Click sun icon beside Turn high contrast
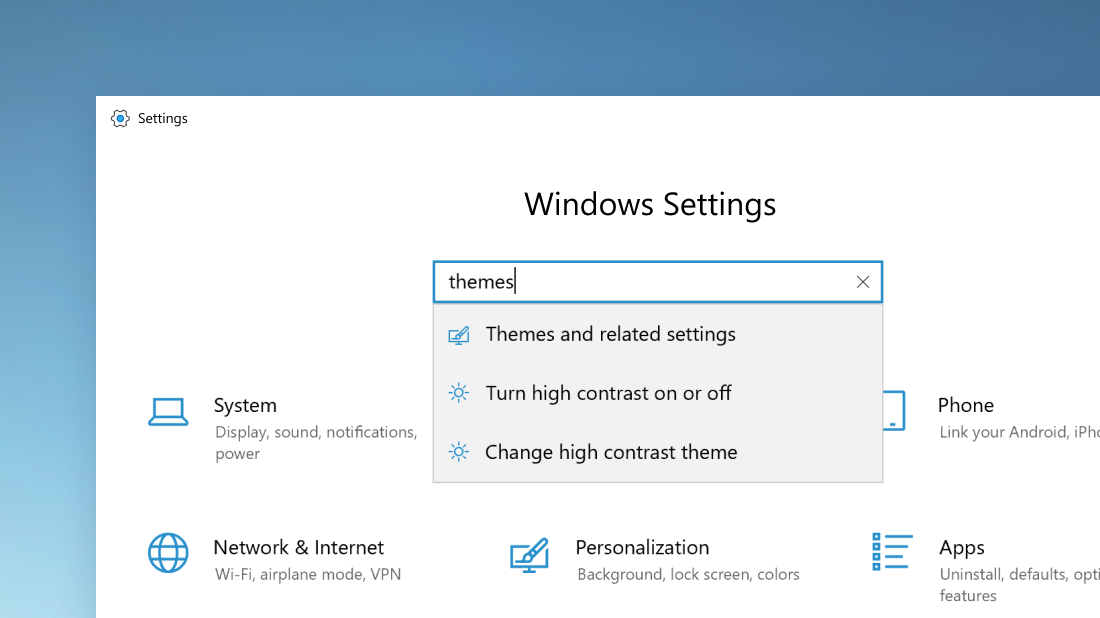The height and width of the screenshot is (618, 1100). pyautogui.click(x=459, y=393)
